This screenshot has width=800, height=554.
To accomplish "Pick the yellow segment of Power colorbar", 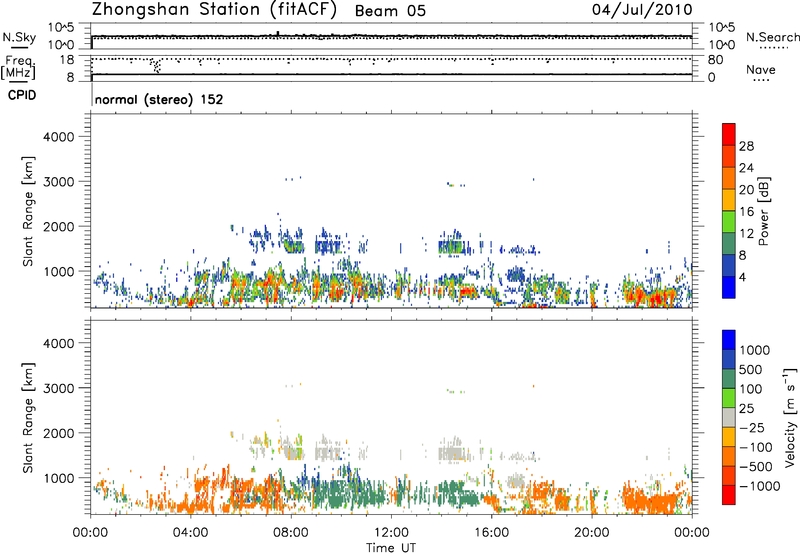I will (729, 198).
